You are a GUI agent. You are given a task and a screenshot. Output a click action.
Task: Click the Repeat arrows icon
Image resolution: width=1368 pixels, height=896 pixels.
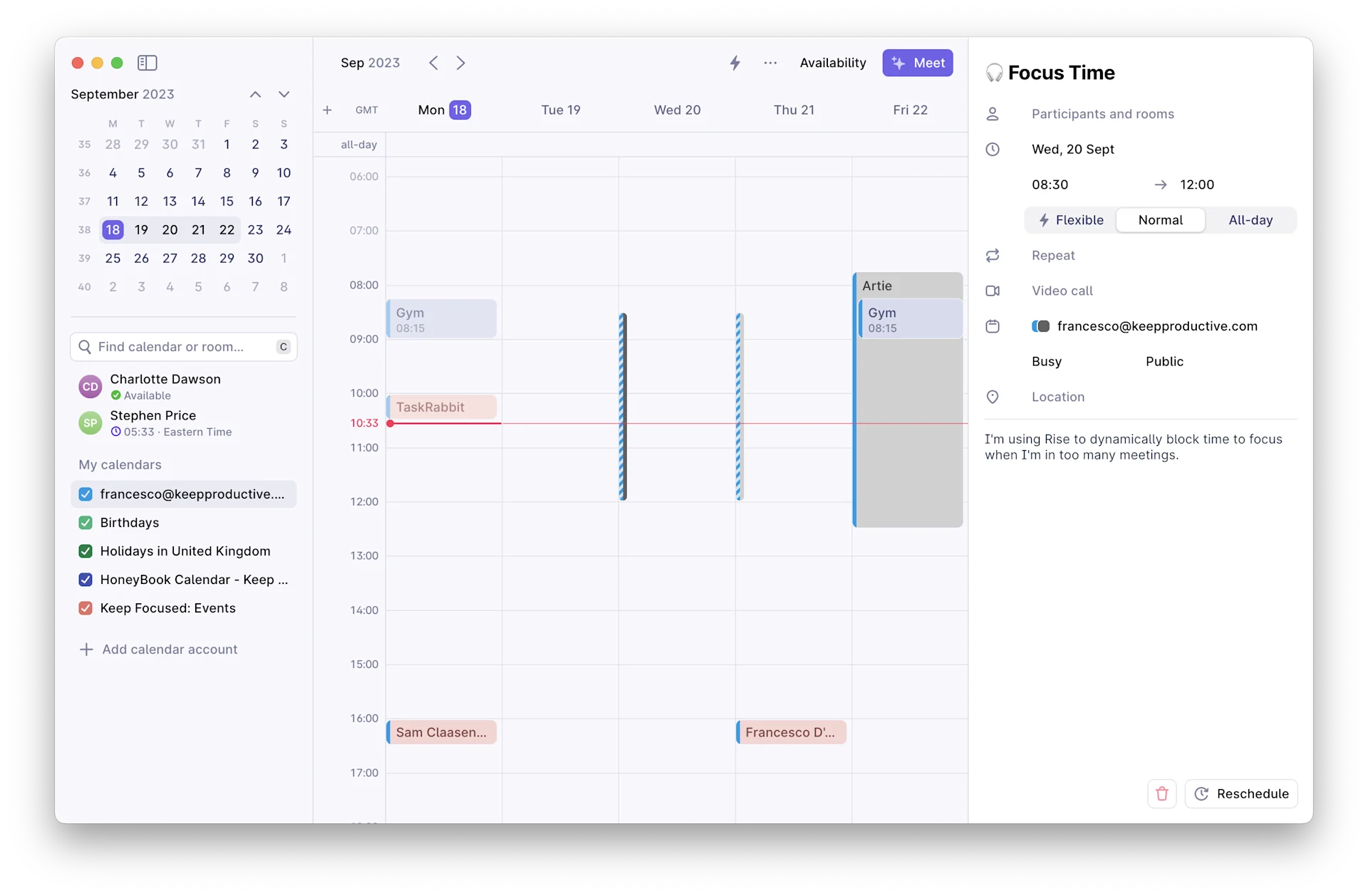993,255
